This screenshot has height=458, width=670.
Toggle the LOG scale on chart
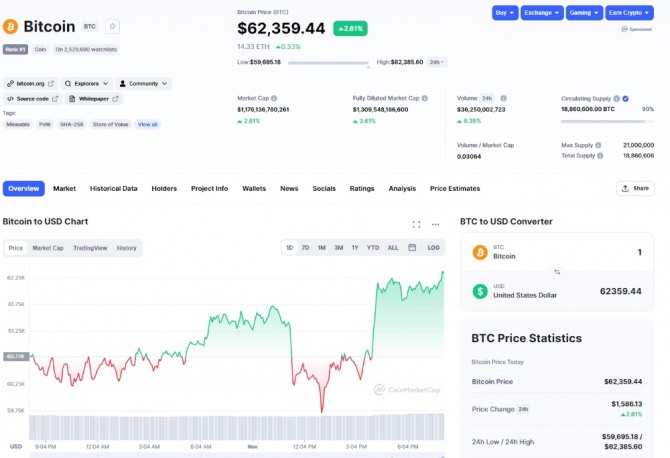tap(433, 247)
